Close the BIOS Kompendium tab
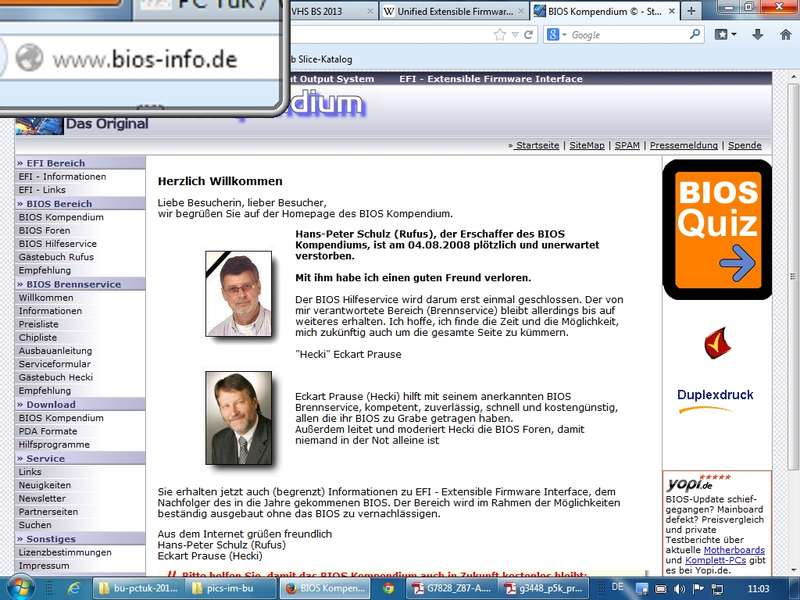This screenshot has width=800, height=600. point(672,11)
